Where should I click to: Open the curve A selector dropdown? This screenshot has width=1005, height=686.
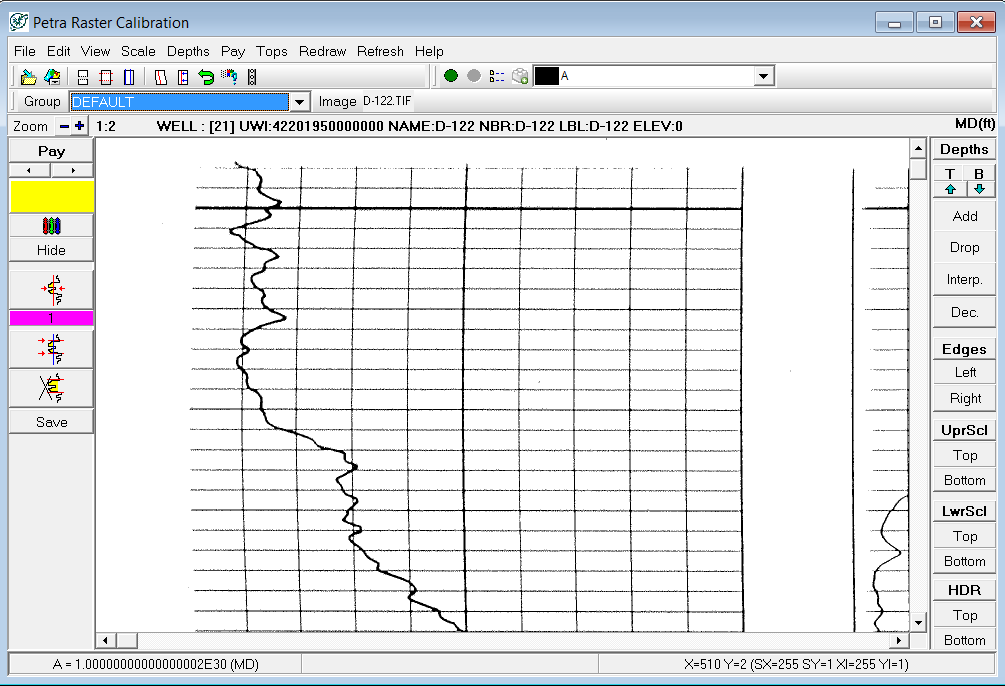(763, 75)
